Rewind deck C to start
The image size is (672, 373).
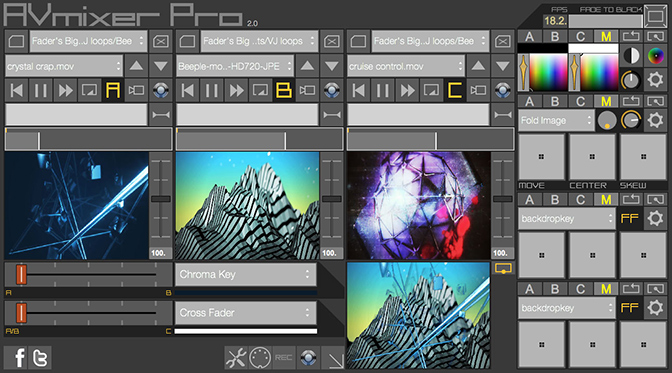click(358, 90)
